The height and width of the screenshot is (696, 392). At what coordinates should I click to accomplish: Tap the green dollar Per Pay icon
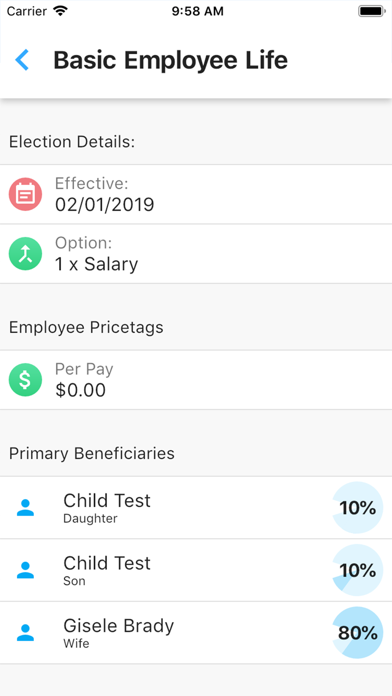click(25, 380)
